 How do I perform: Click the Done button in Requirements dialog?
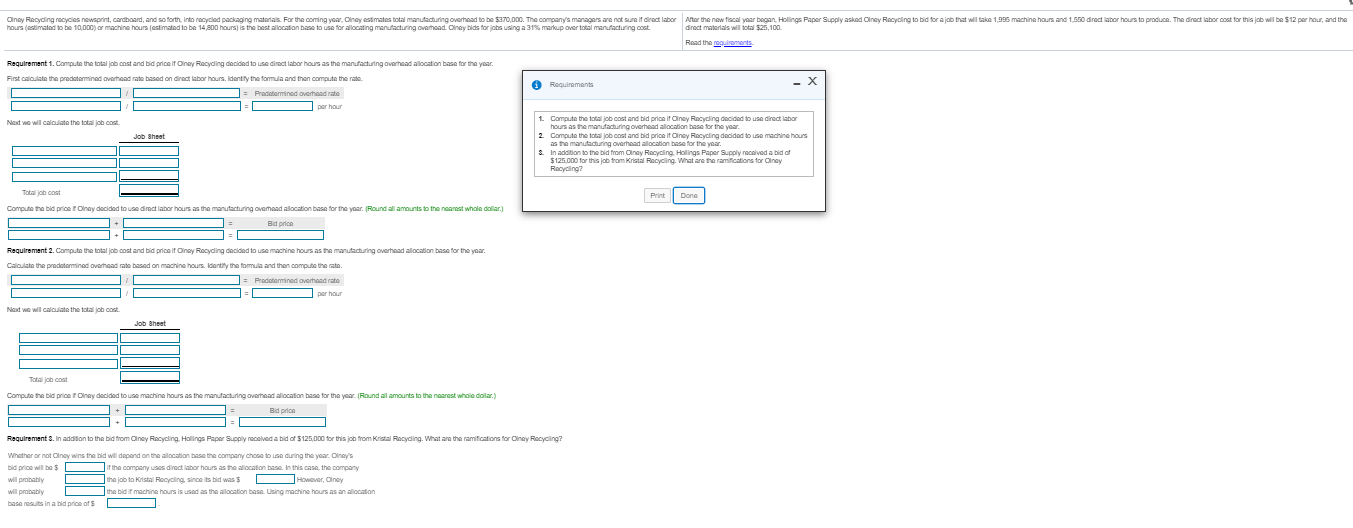coord(688,196)
